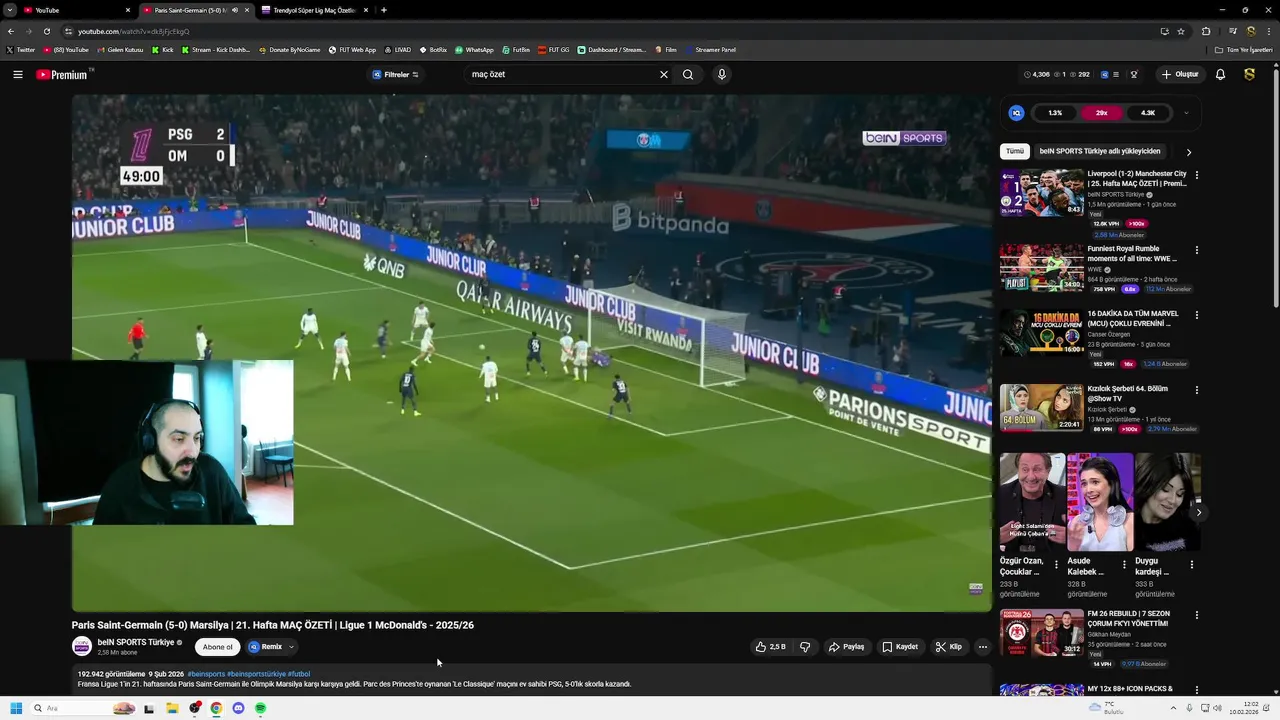Screen dimensions: 1280x720
Task: Select the beIN SPORTS Türkiye adlı yükleyiciden chip
Action: point(1100,151)
